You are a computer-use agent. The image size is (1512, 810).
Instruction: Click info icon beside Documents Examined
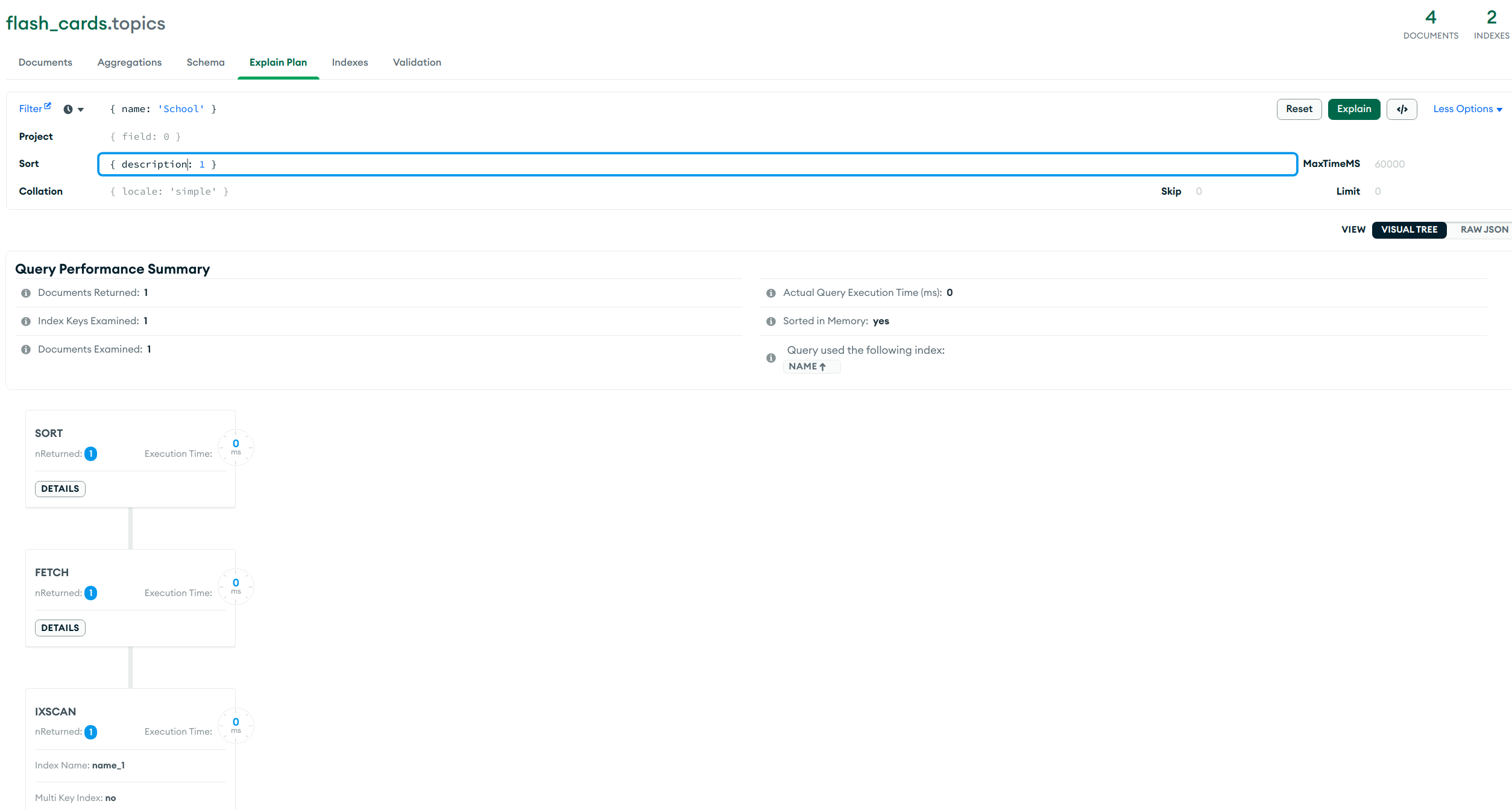point(25,349)
